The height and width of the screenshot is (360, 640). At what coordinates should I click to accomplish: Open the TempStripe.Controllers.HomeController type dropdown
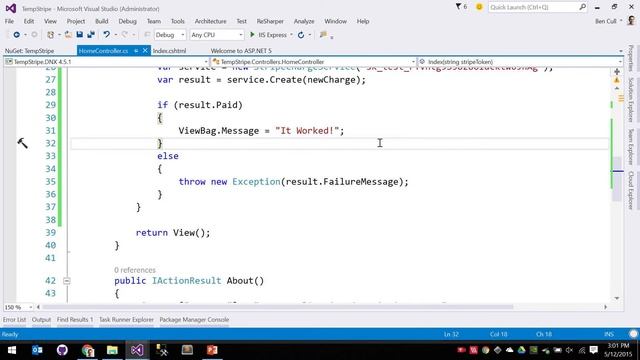click(313, 62)
